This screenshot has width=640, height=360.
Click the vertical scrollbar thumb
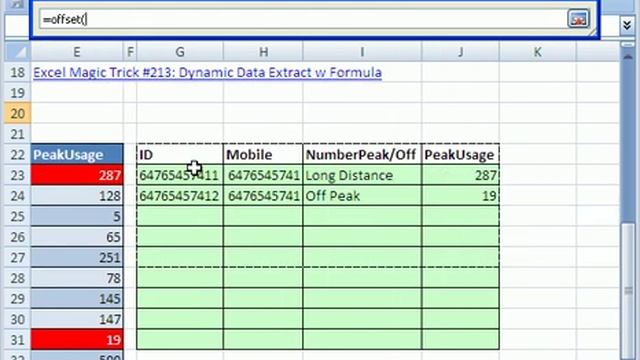coord(628,291)
